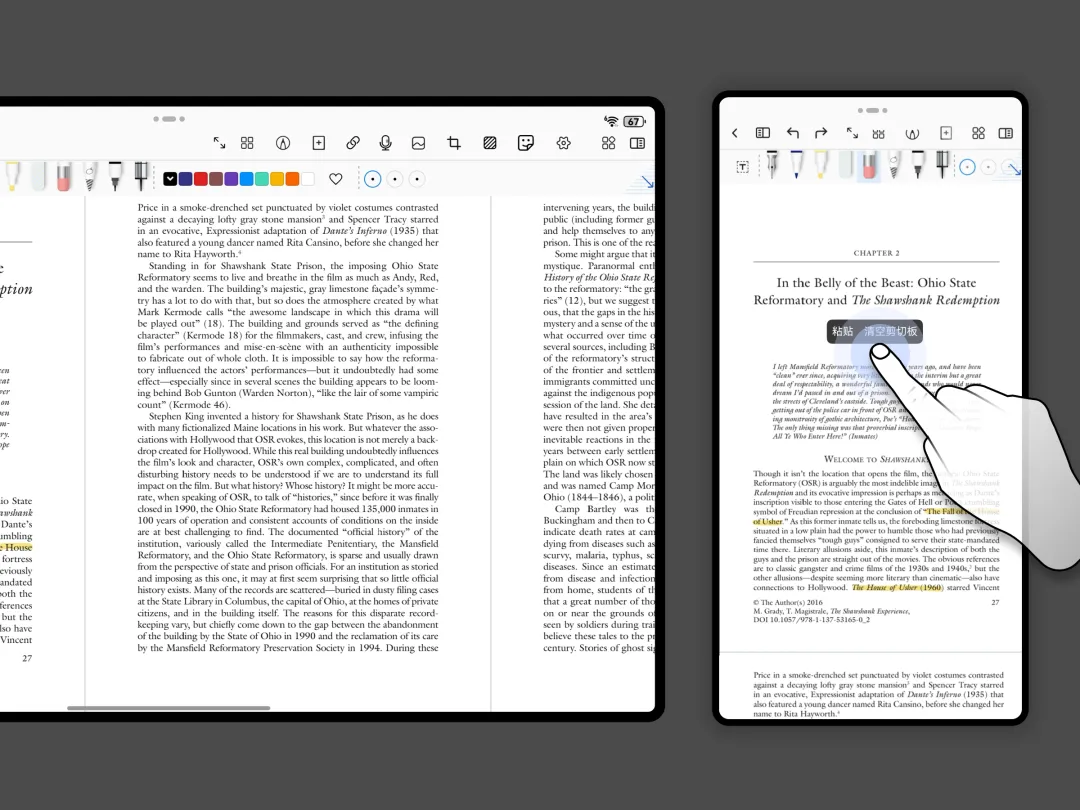Select the fountain pen in right tablet
Image resolution: width=1080 pixels, height=810 pixels.
(771, 165)
